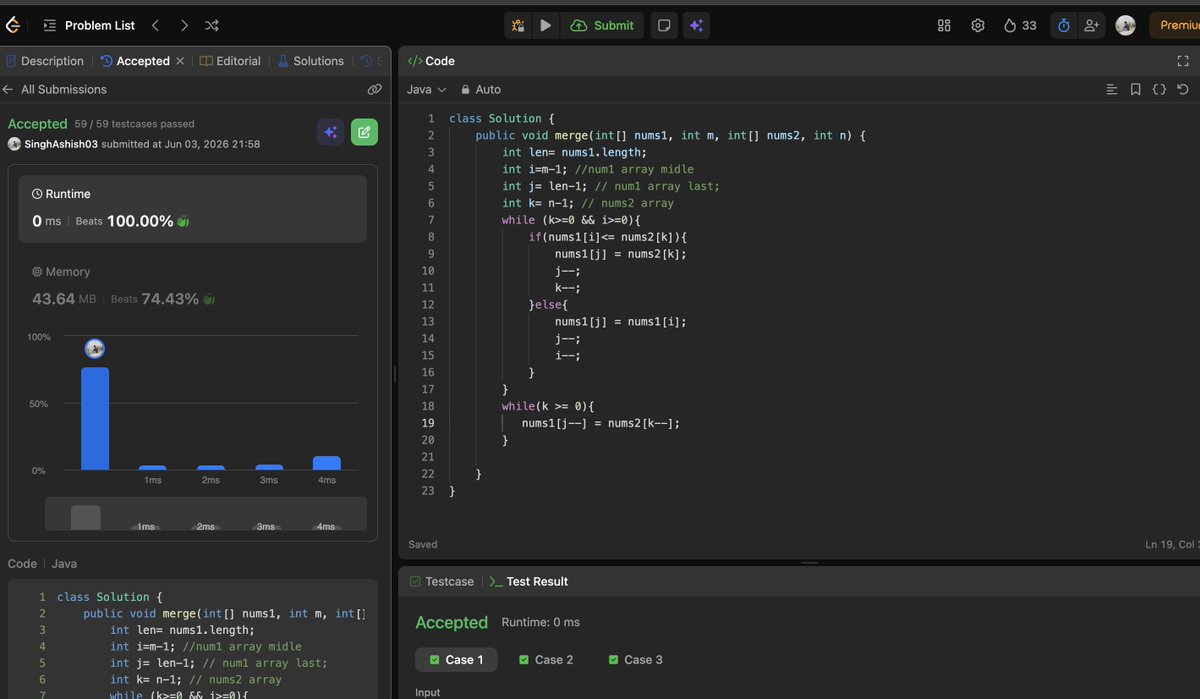The width and height of the screenshot is (1200, 699).
Task: Analyze complexity with purple sparkle button
Action: pyautogui.click(x=331, y=132)
